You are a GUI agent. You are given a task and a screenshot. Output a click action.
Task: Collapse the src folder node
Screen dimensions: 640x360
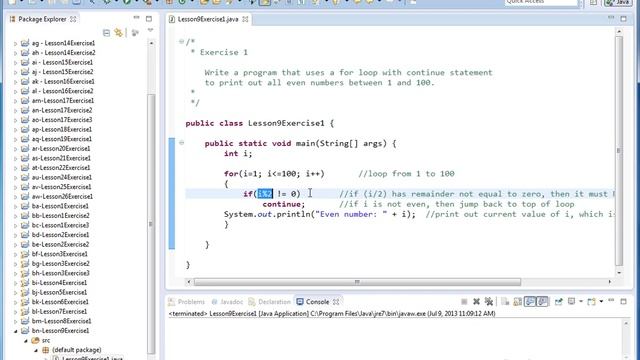[26, 340]
